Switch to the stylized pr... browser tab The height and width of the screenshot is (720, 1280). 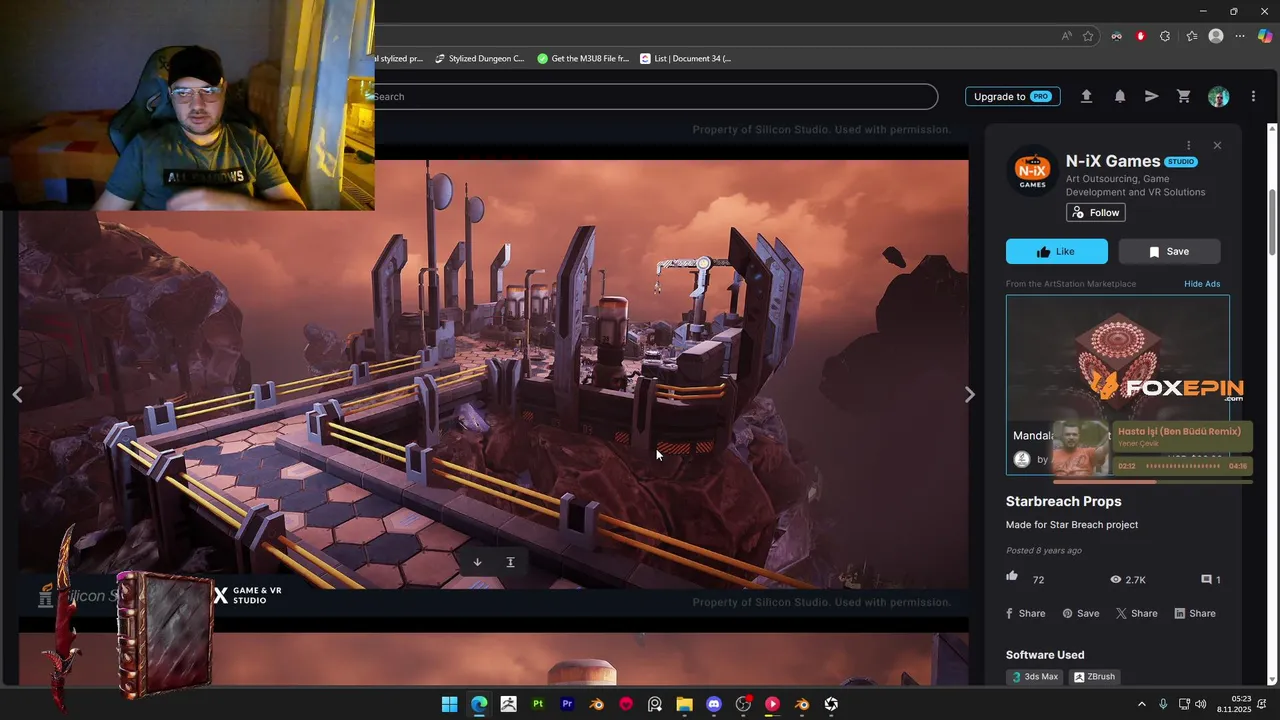click(x=401, y=59)
